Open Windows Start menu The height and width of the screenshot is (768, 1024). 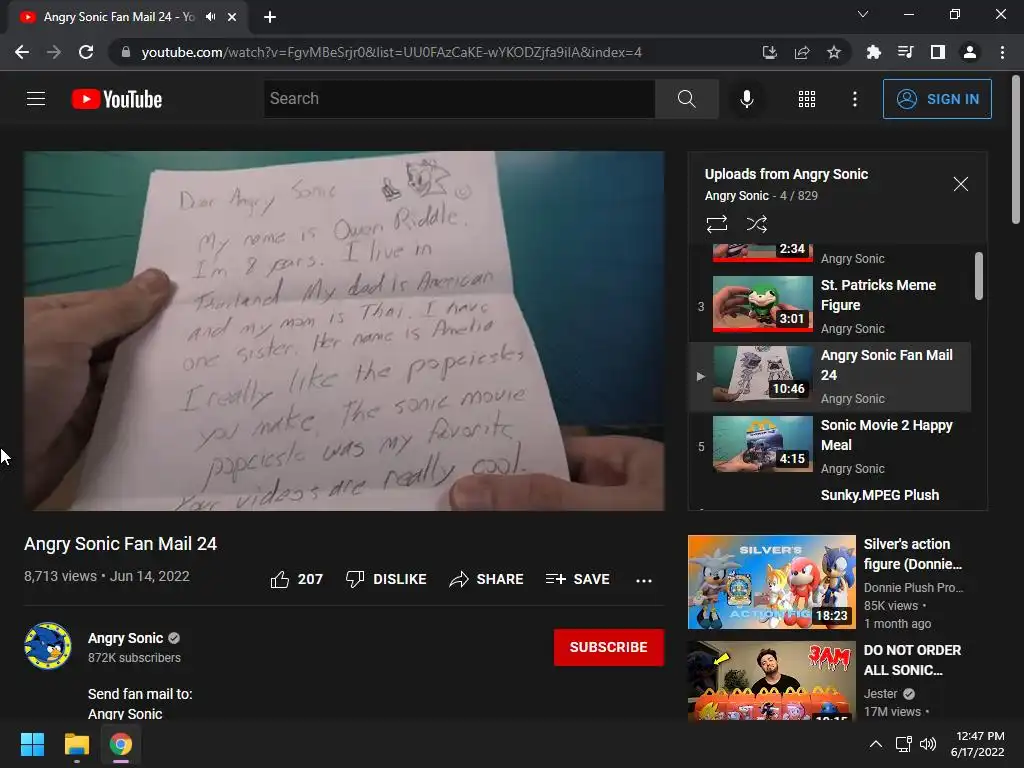[x=32, y=744]
